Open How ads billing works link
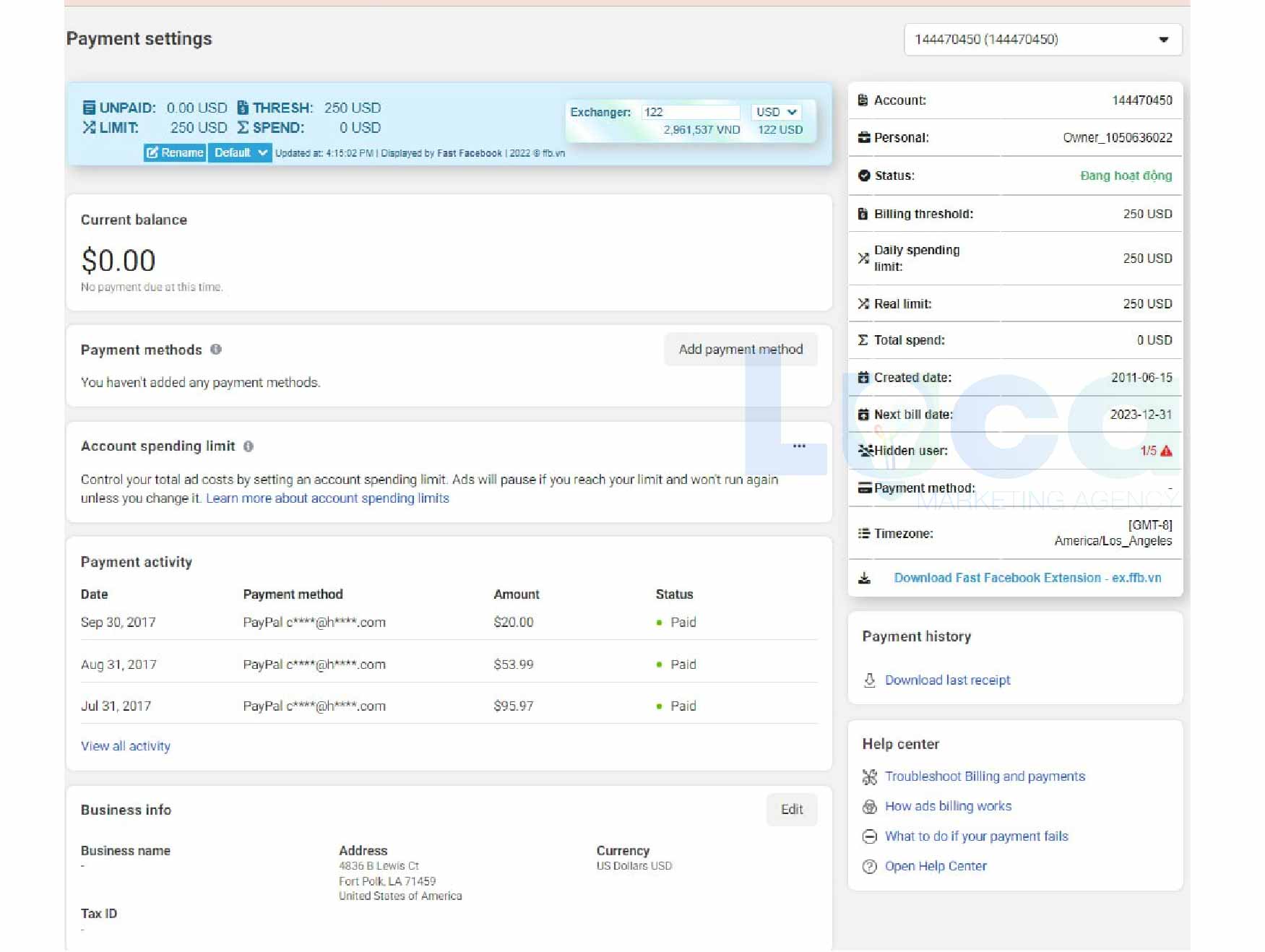Viewport: 1265px width, 952px height. coord(948,806)
